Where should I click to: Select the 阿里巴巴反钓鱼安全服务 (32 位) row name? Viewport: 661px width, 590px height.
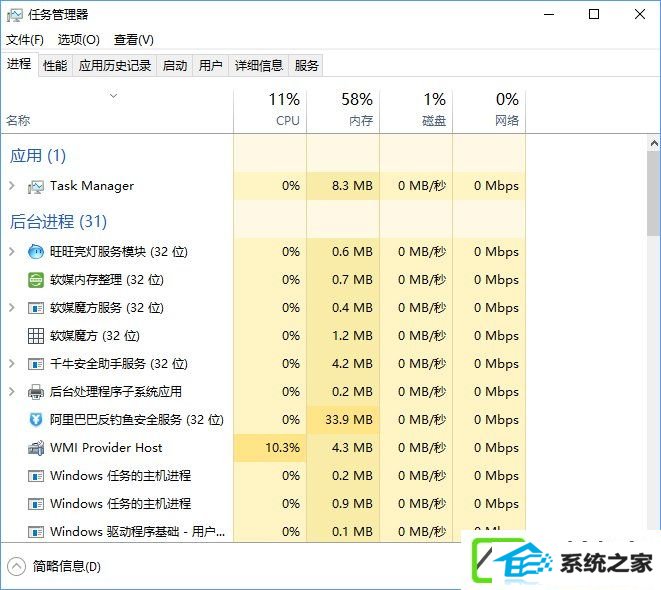click(137, 420)
